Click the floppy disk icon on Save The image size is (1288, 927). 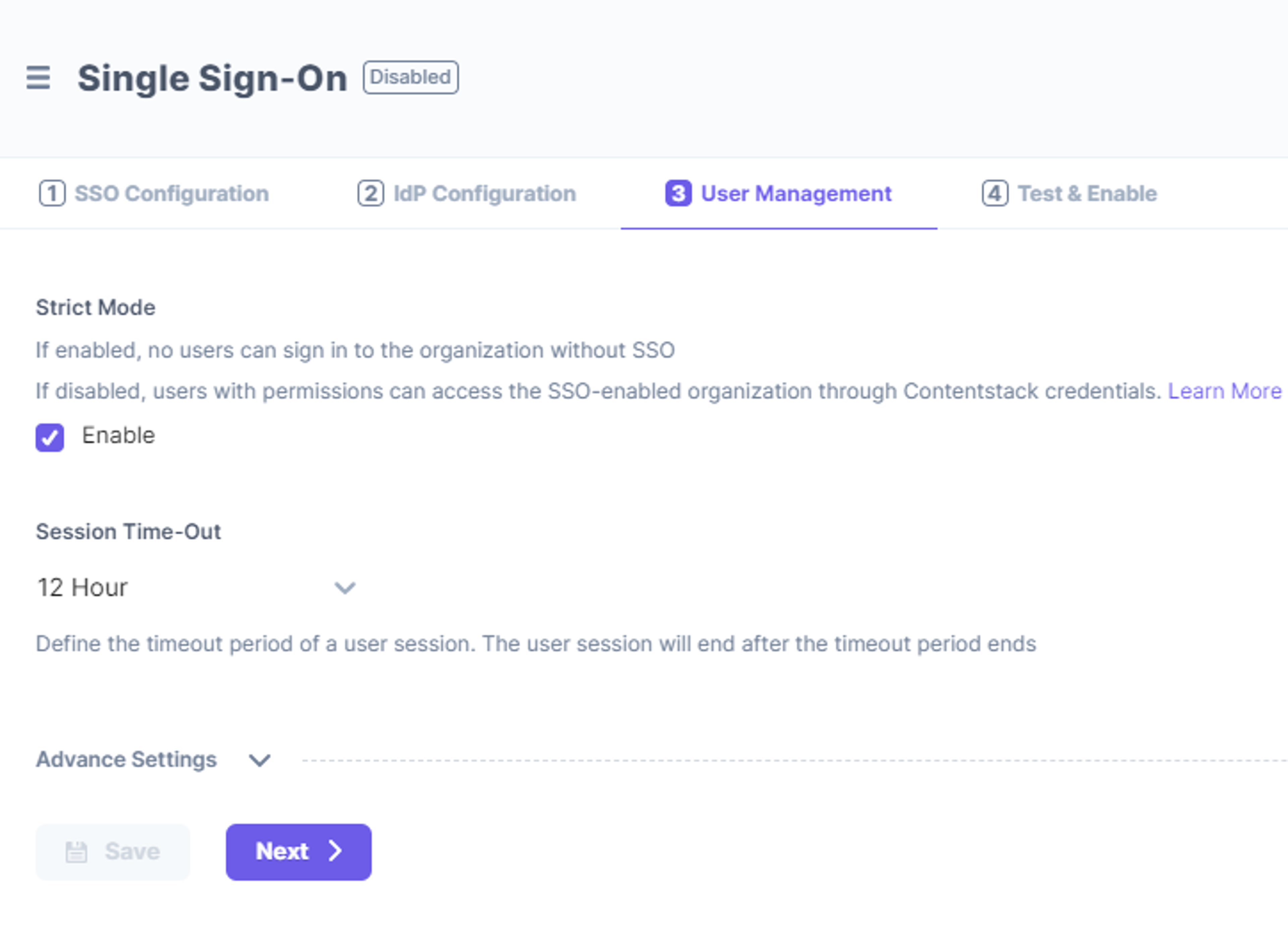pos(76,852)
